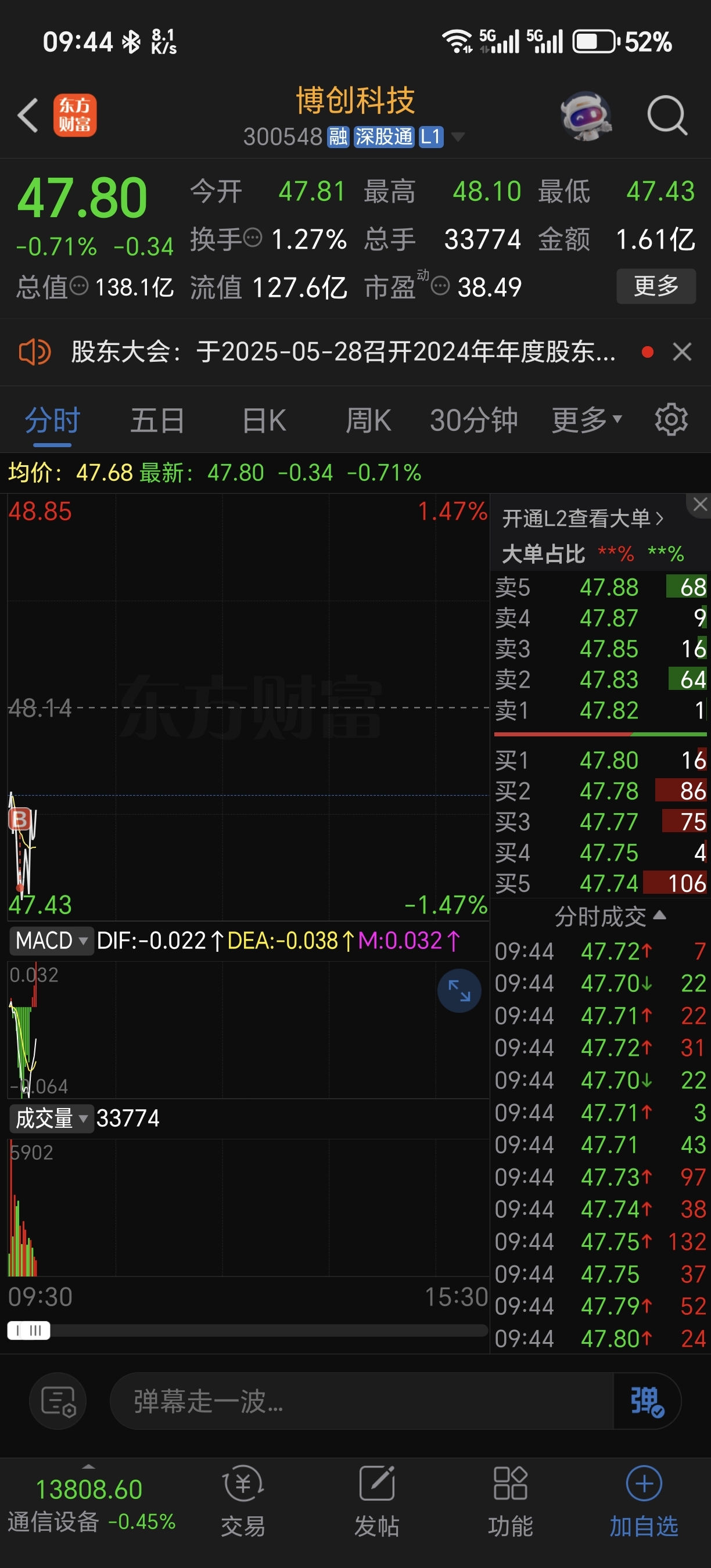
Task: Tap the L1 level badge
Action: pyautogui.click(x=430, y=137)
